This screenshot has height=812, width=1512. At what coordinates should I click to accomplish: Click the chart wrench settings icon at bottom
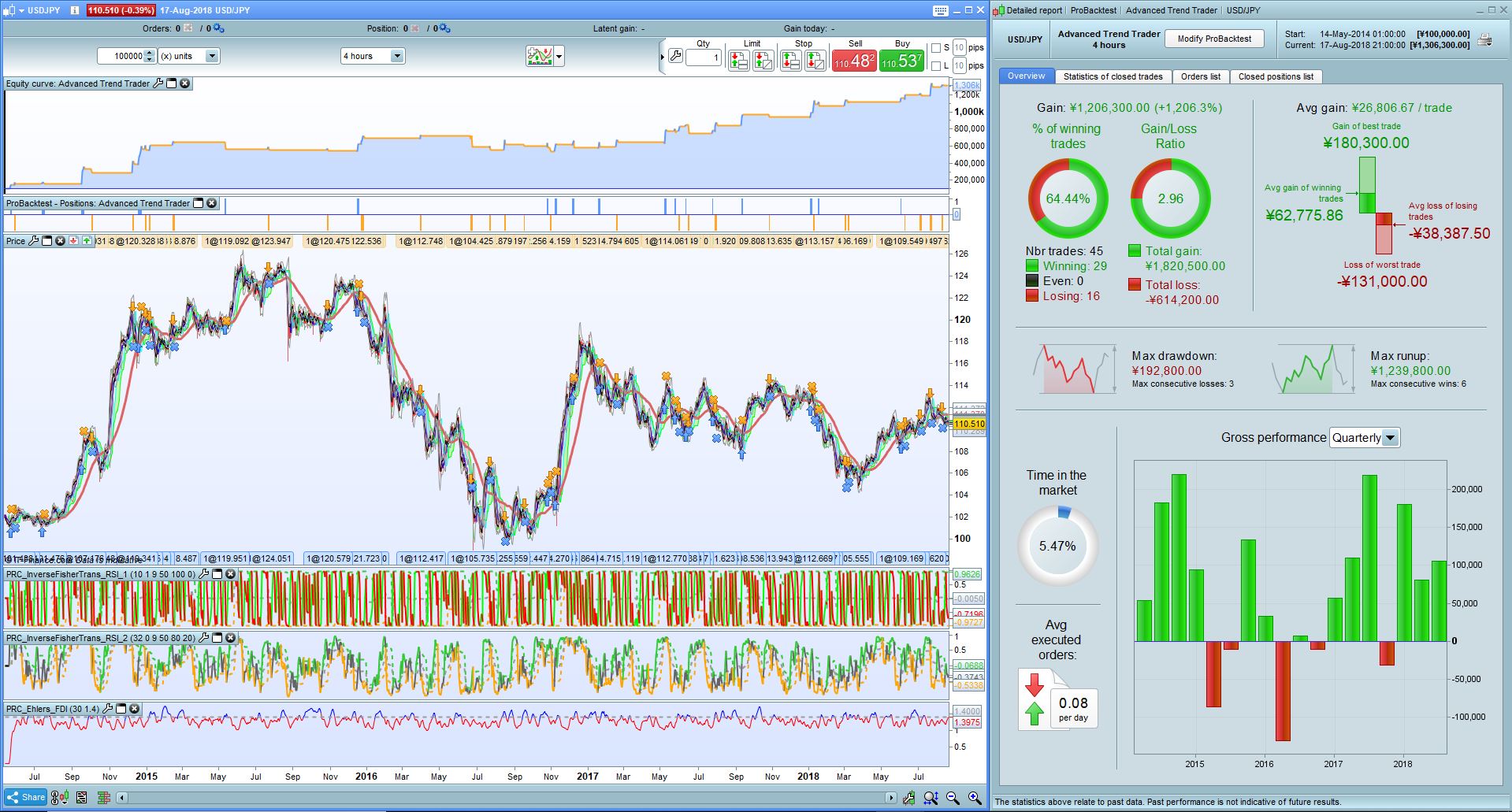pos(908,798)
